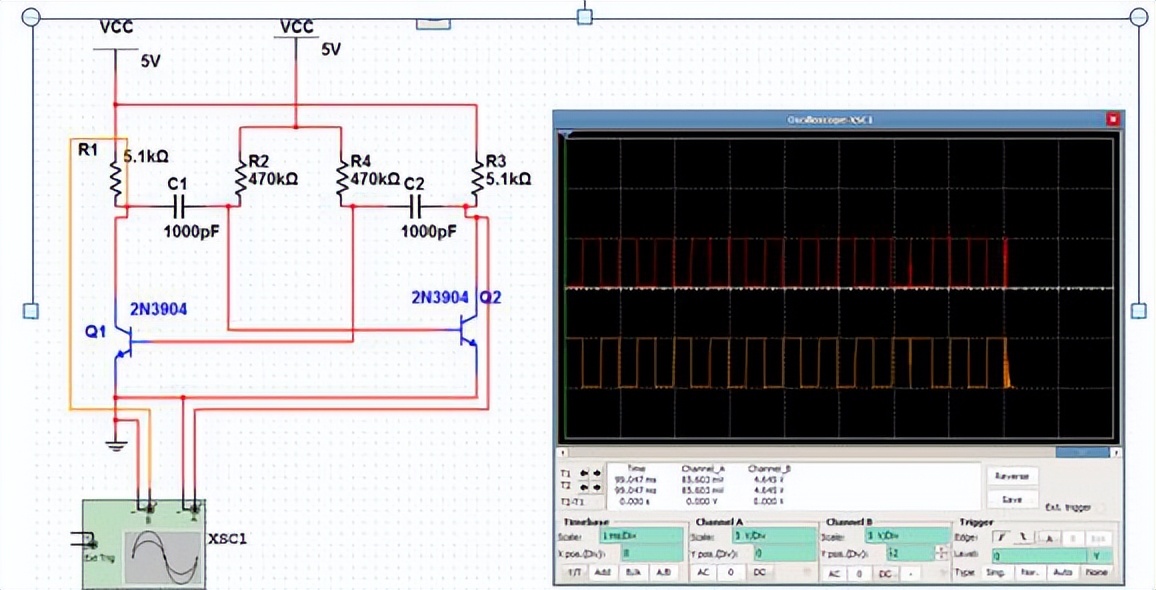
Task: Click the 5.1kΩ label of R3
Action: [x=509, y=178]
